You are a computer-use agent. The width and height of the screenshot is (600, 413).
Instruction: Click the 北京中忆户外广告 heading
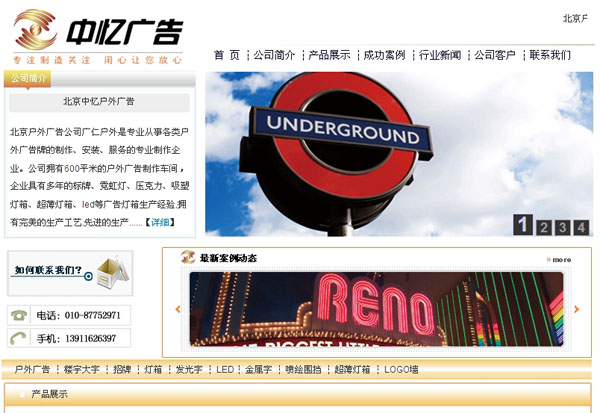(x=99, y=102)
